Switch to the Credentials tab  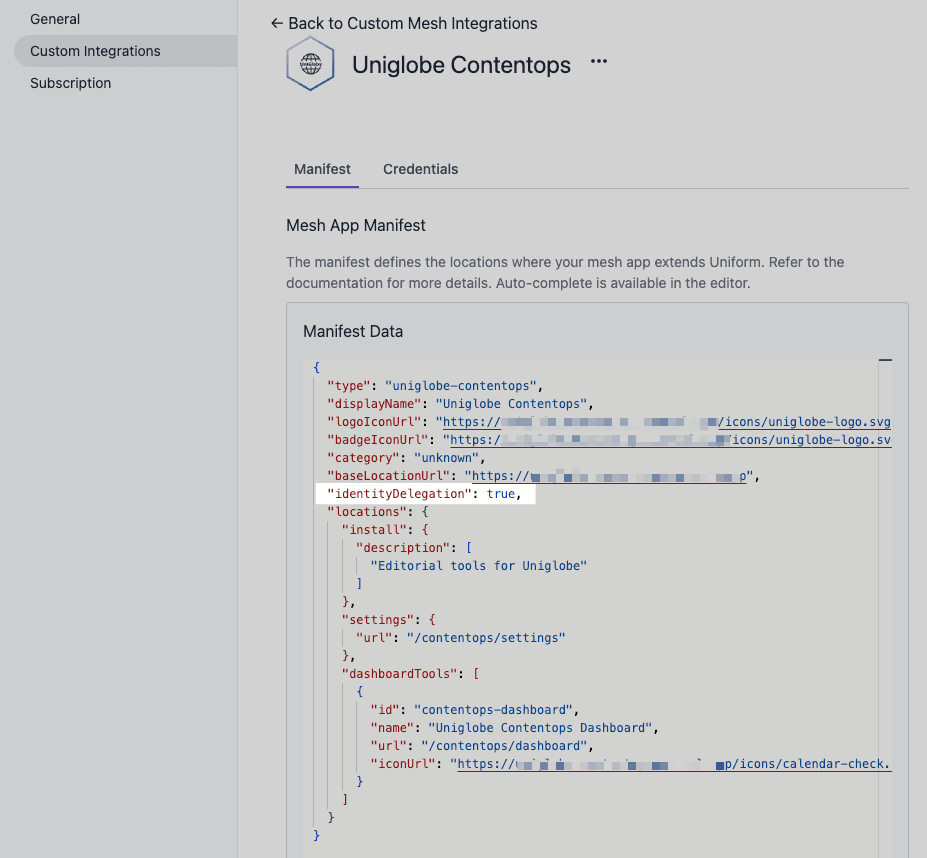(x=420, y=169)
